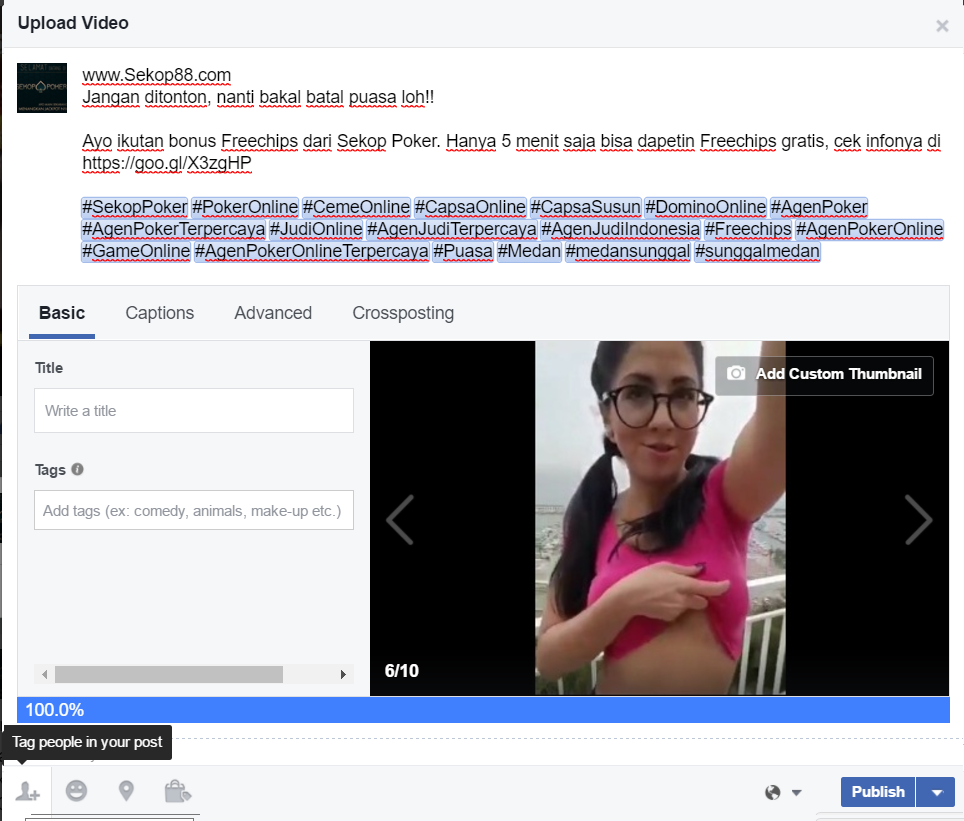Click the horizontal scrollbar right arrow
964x821 pixels.
(343, 675)
